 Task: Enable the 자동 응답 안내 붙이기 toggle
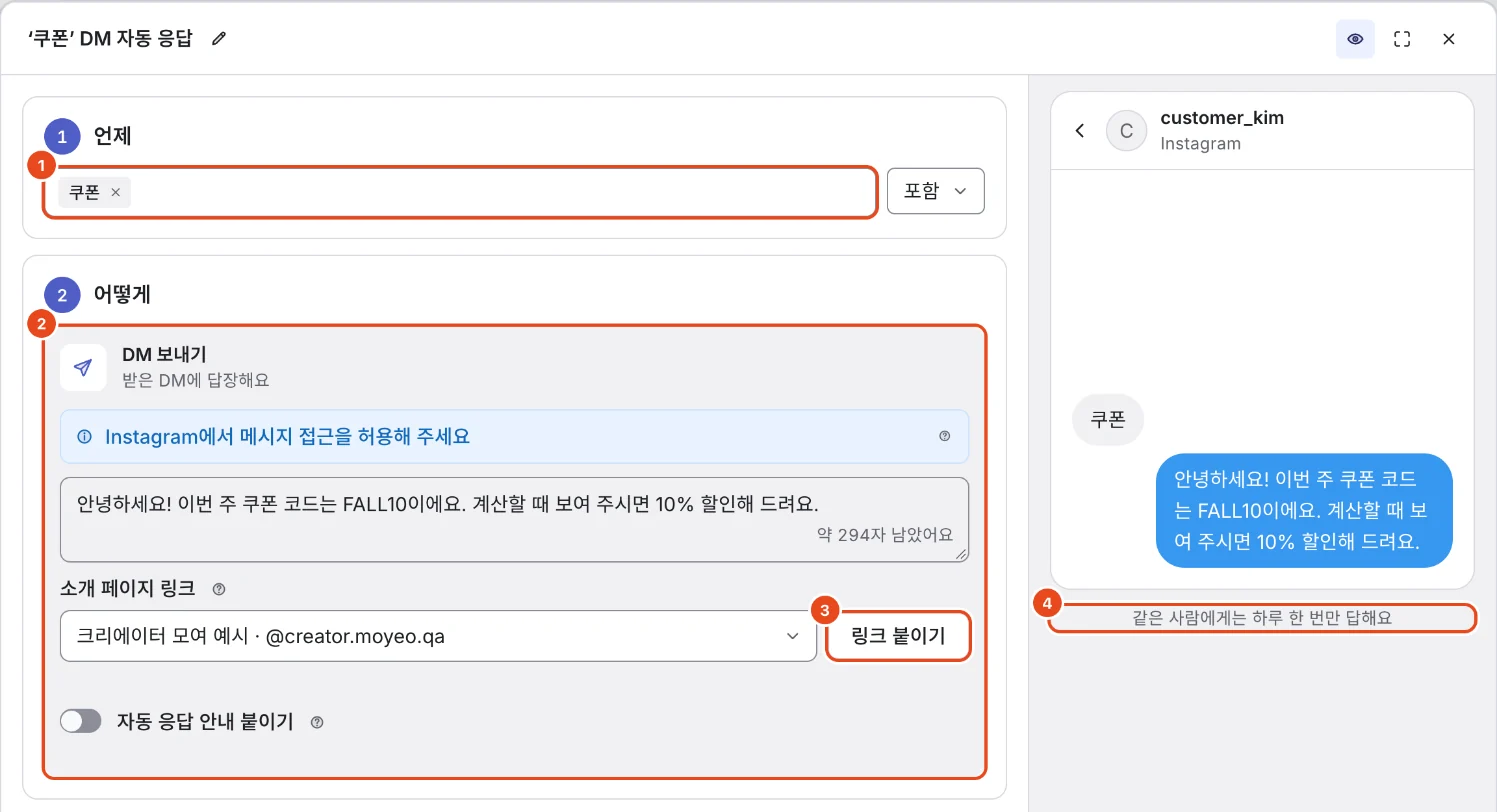pyautogui.click(x=81, y=721)
